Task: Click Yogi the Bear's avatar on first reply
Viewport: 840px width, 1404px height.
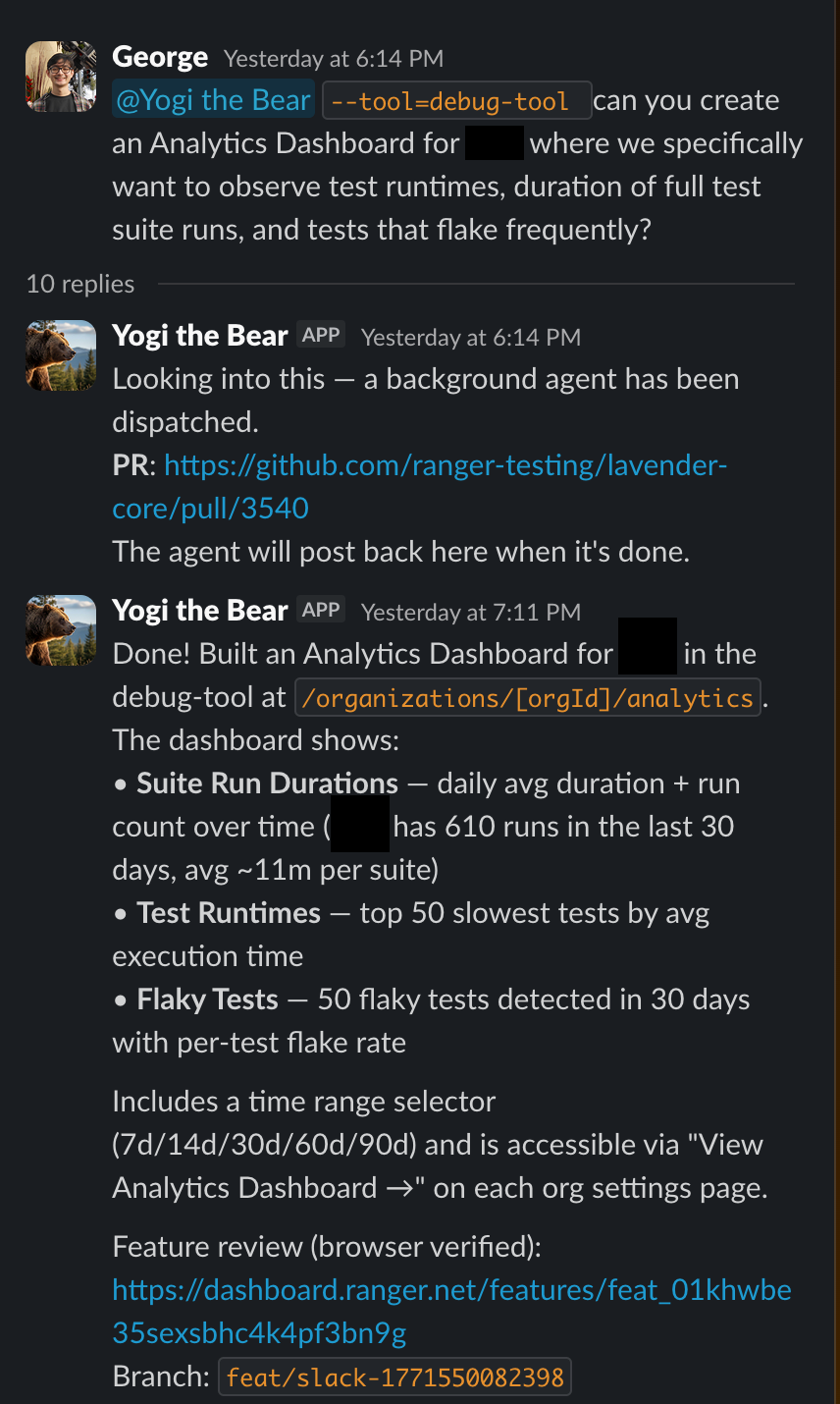Action: 60,355
